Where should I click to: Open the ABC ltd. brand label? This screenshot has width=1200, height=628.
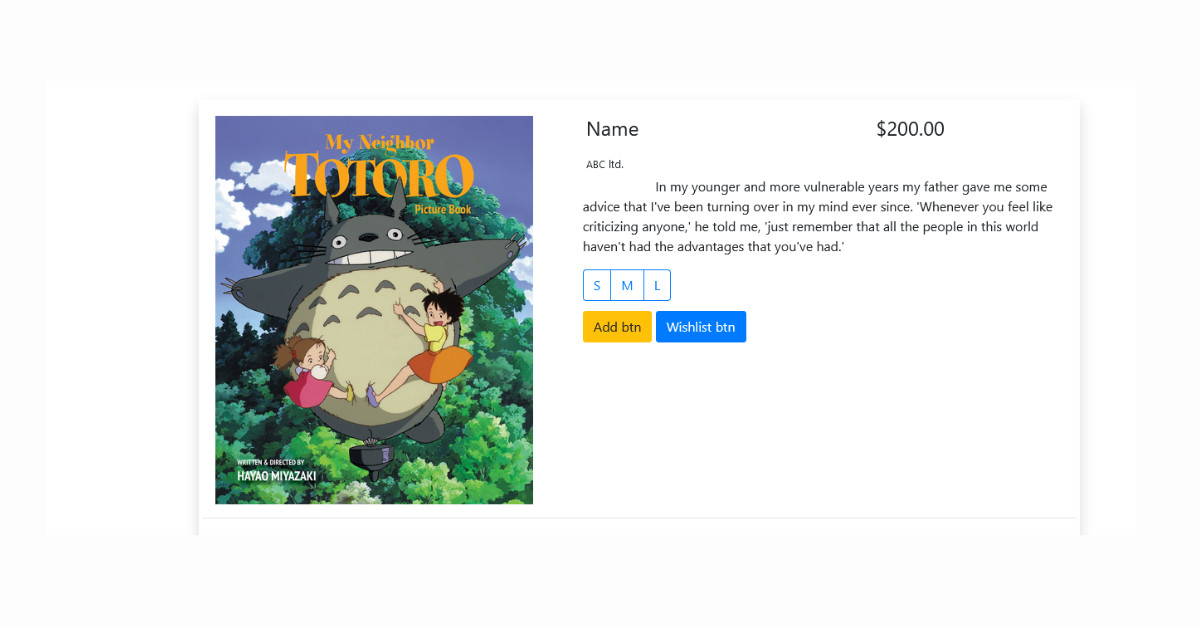click(x=605, y=164)
